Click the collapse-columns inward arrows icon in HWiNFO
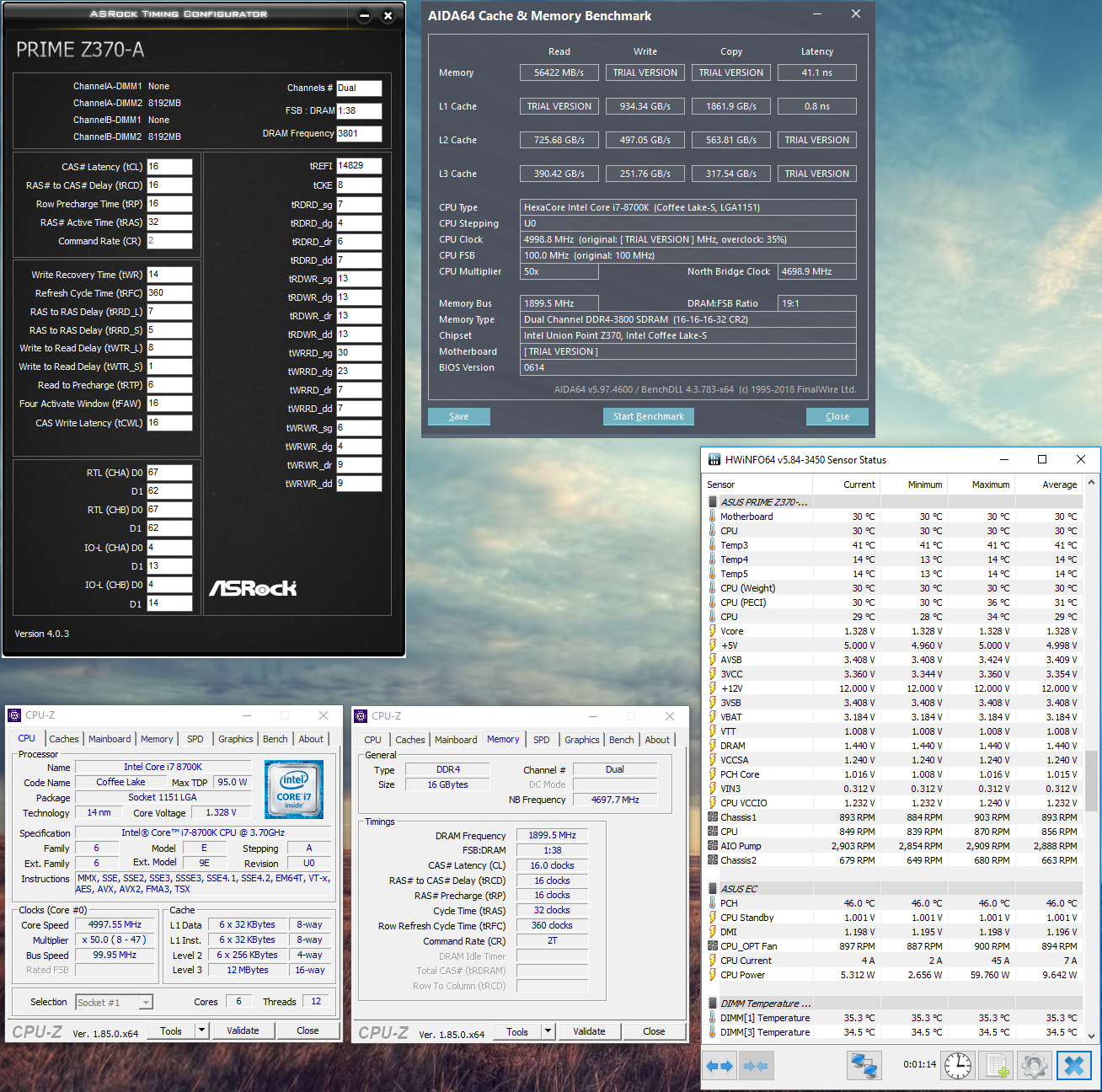Screen dimensions: 1102x1092 (755, 1066)
